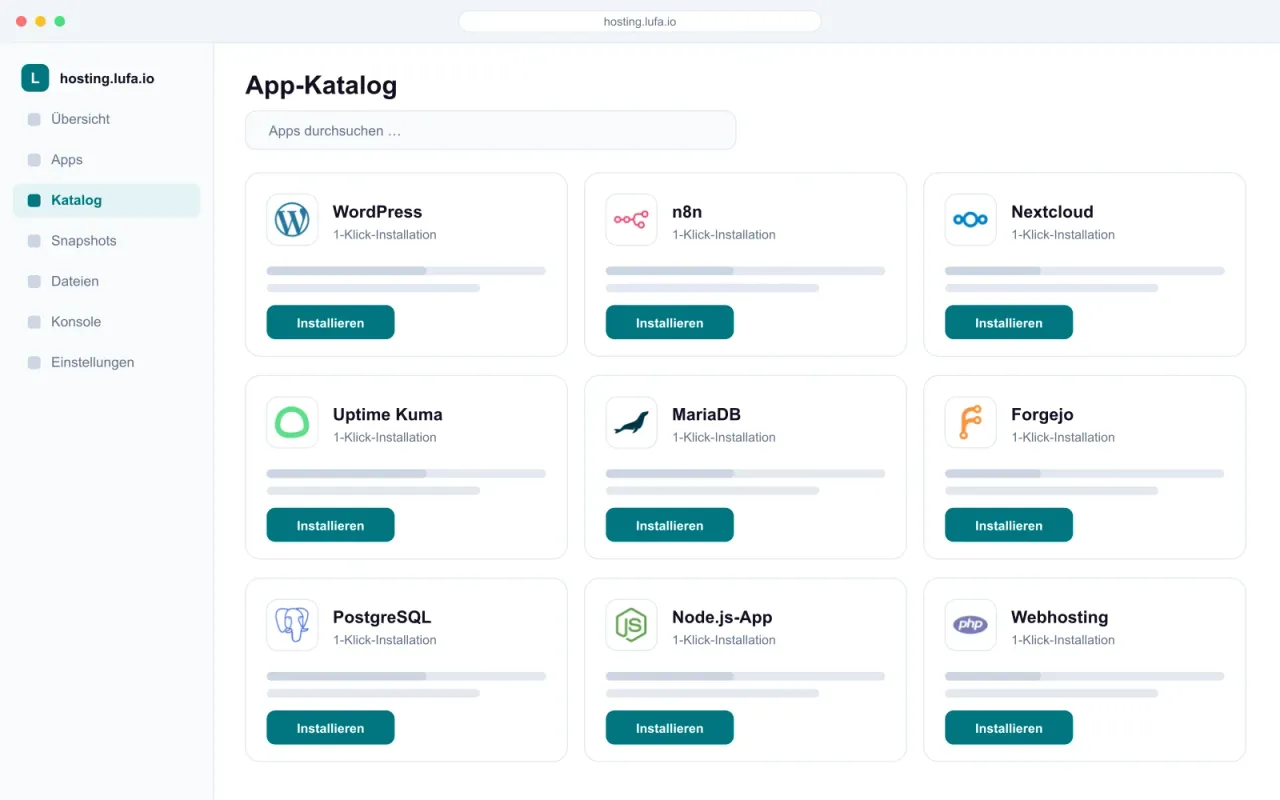
Task: Click the MariaDB card title
Action: 706,414
